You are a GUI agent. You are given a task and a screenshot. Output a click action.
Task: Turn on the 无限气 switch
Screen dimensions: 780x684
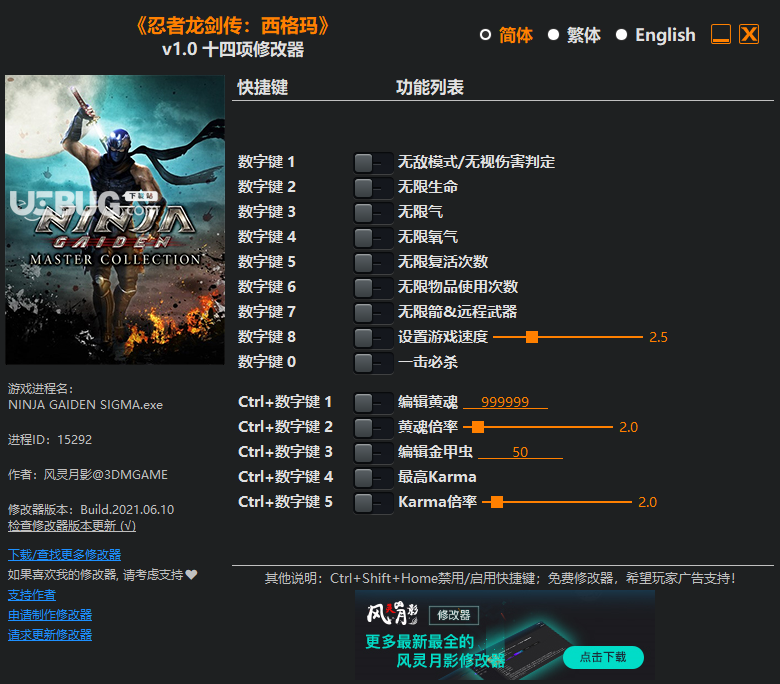pyautogui.click(x=373, y=212)
